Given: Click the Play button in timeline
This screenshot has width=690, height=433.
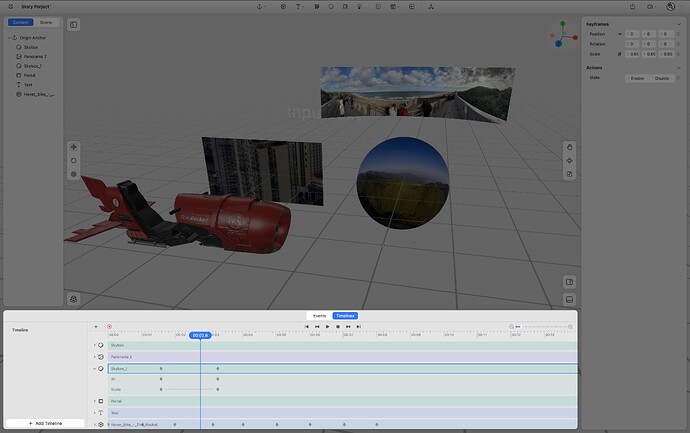Looking at the screenshot, I should click(x=327, y=326).
